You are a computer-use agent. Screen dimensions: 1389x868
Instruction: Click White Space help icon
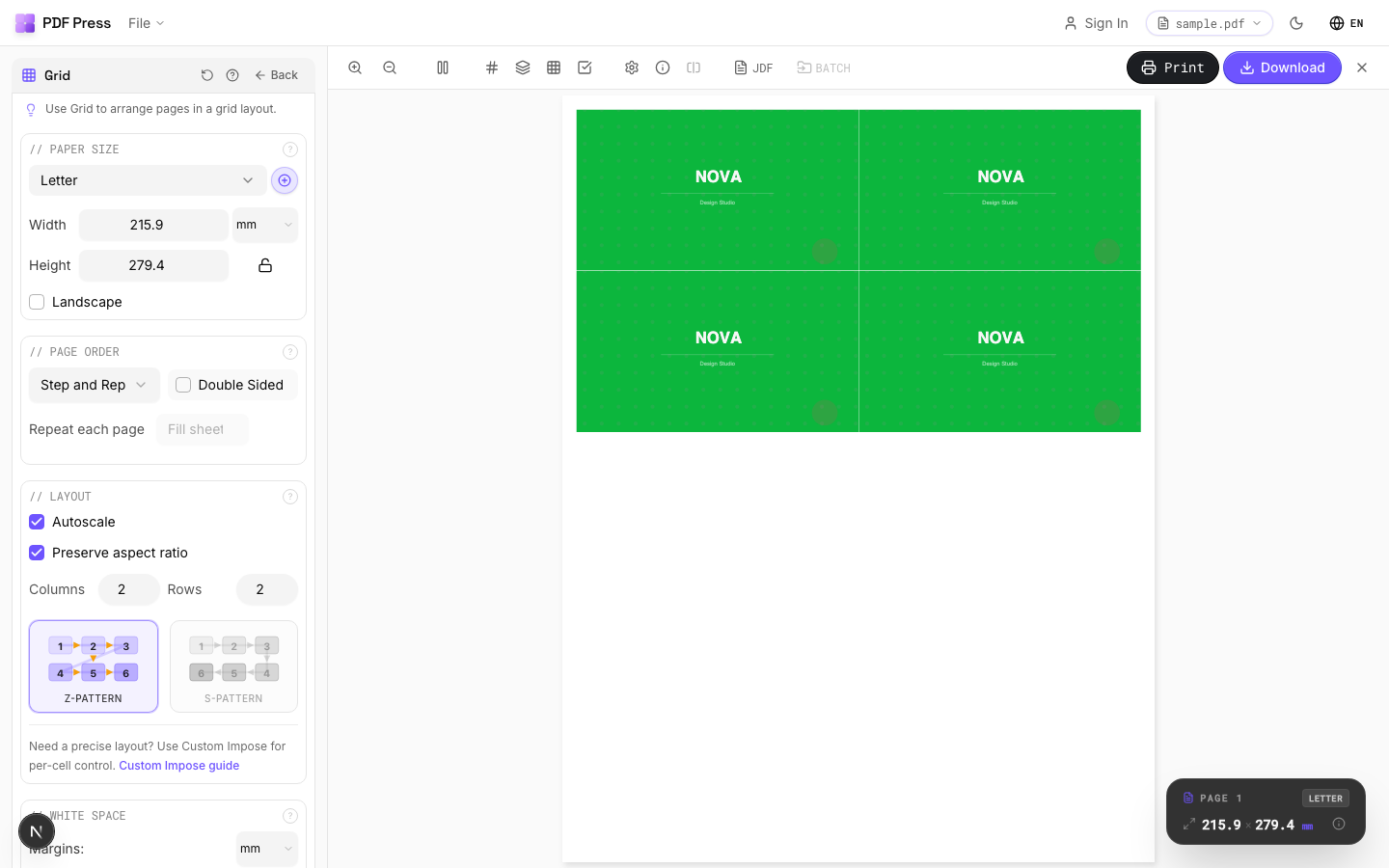pyautogui.click(x=290, y=816)
